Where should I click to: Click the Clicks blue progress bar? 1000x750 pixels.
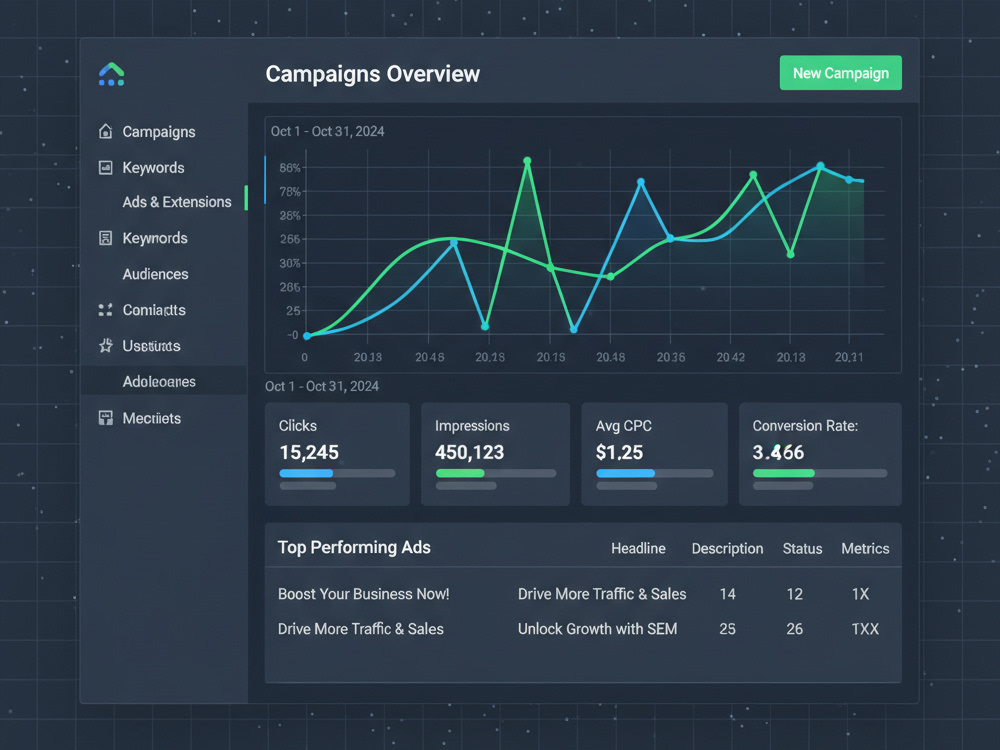coord(306,473)
